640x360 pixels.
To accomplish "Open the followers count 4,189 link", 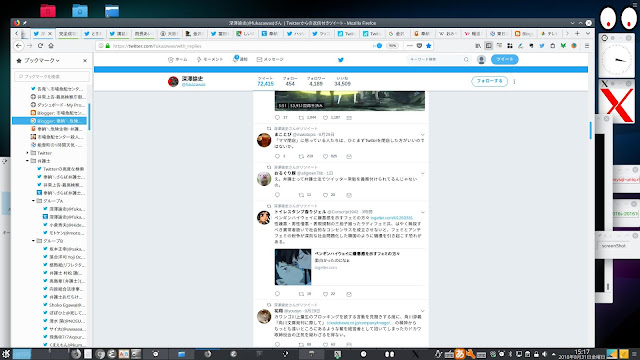I will point(316,81).
